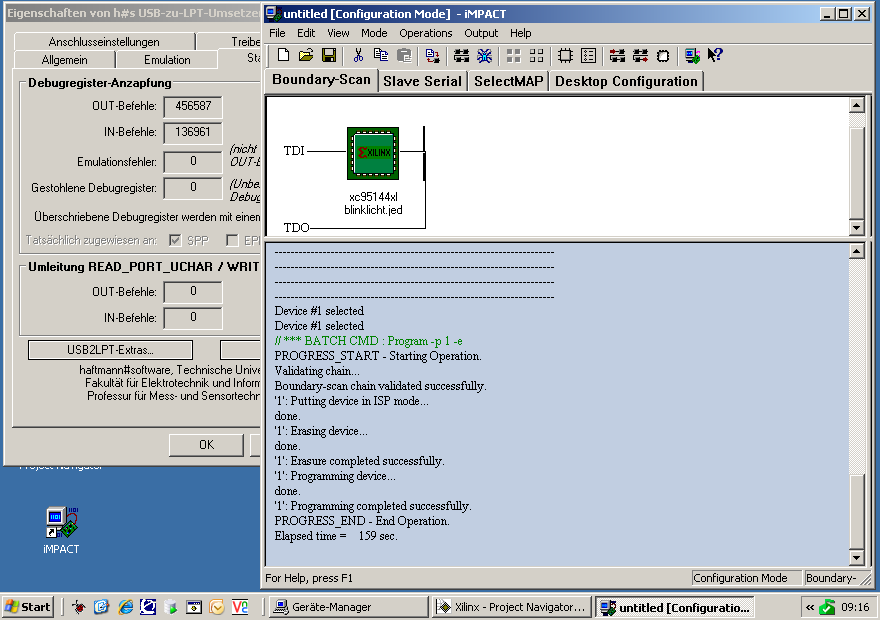Click the initialize chain icon
Image resolution: width=880 pixels, height=620 pixels.
pyautogui.click(x=461, y=55)
